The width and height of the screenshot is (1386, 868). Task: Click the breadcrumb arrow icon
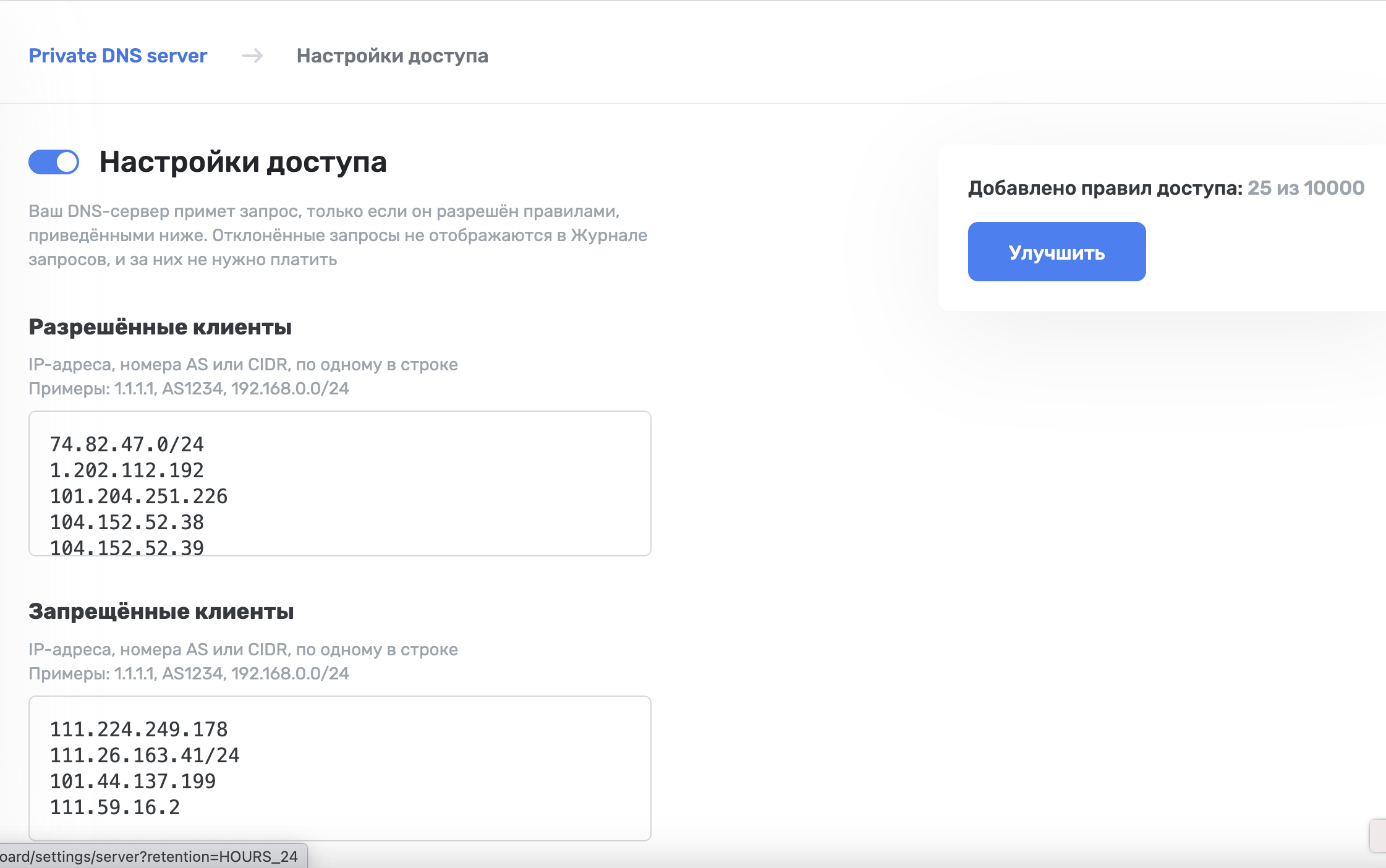252,56
